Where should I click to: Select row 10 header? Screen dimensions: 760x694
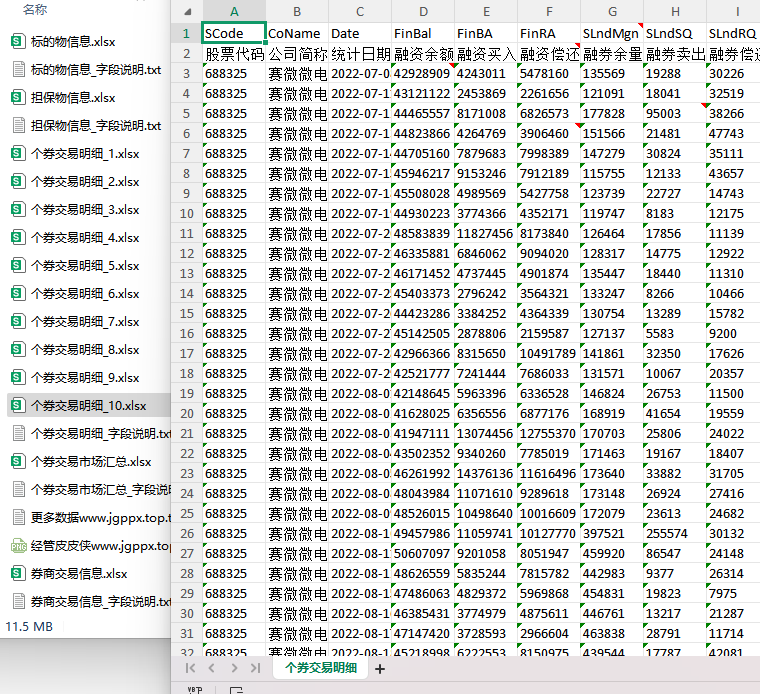(x=187, y=214)
